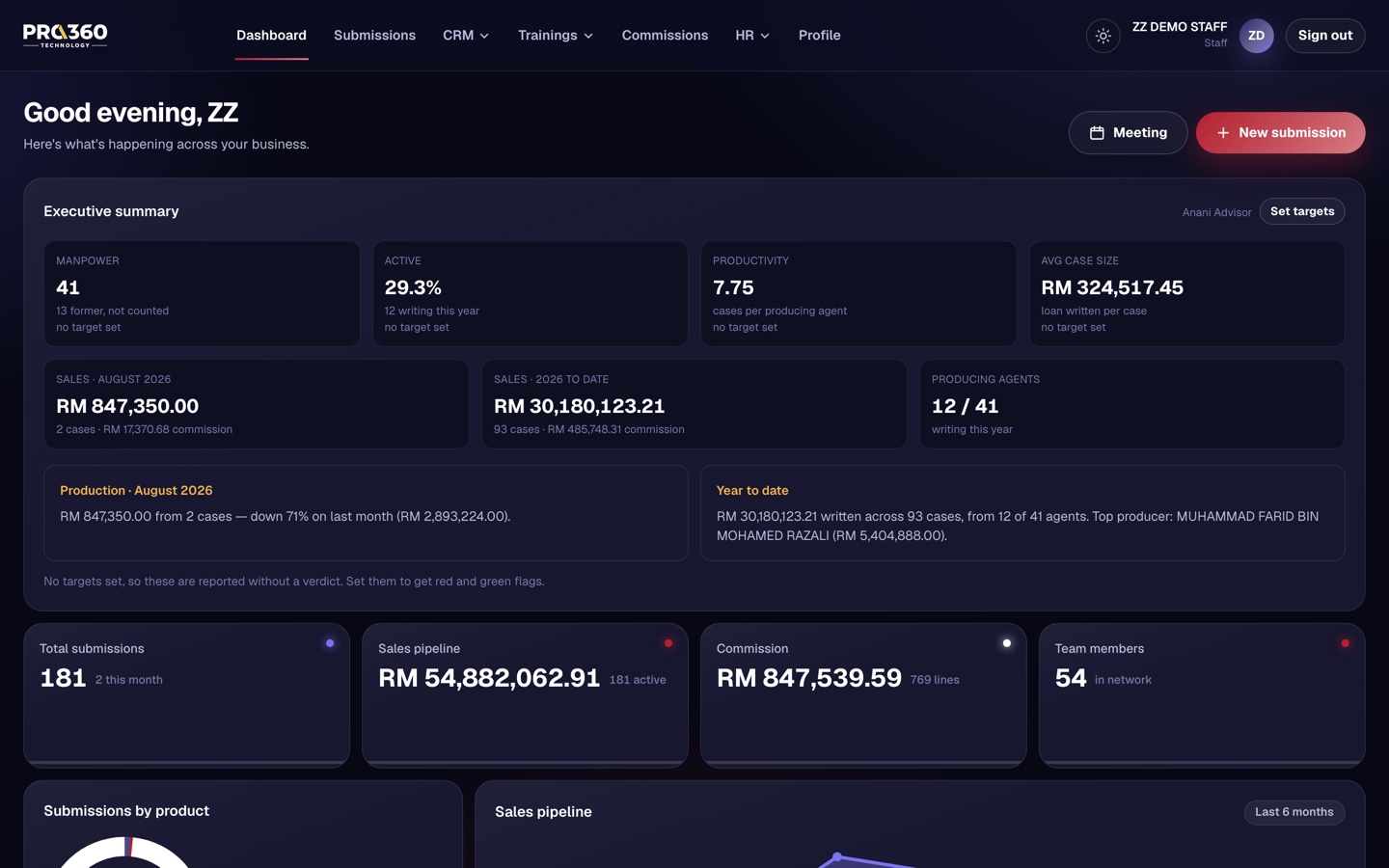The width and height of the screenshot is (1389, 868).
Task: Click the 181 active label
Action: 638,680
